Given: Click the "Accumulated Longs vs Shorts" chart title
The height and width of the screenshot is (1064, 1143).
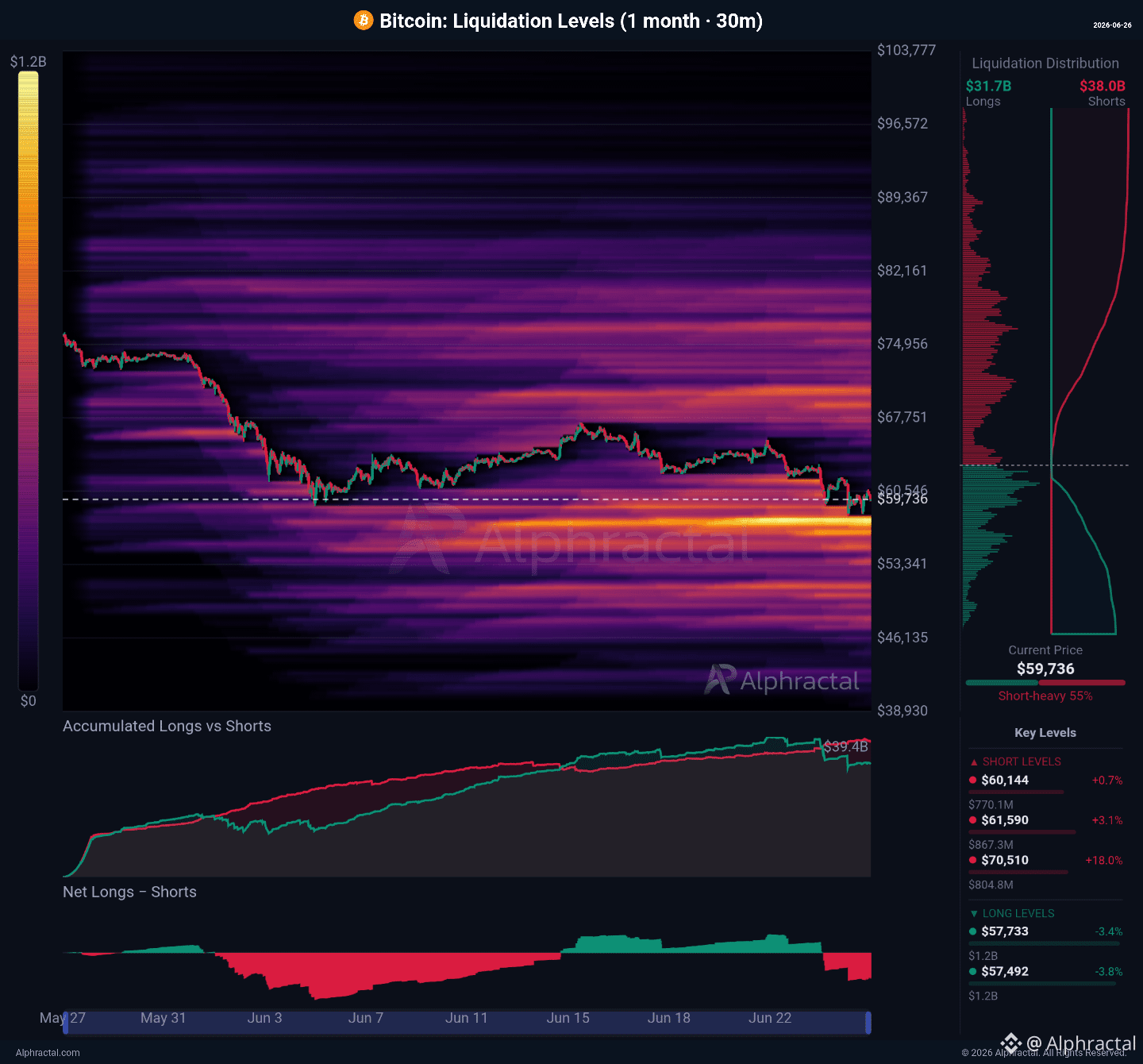Looking at the screenshot, I should (167, 726).
